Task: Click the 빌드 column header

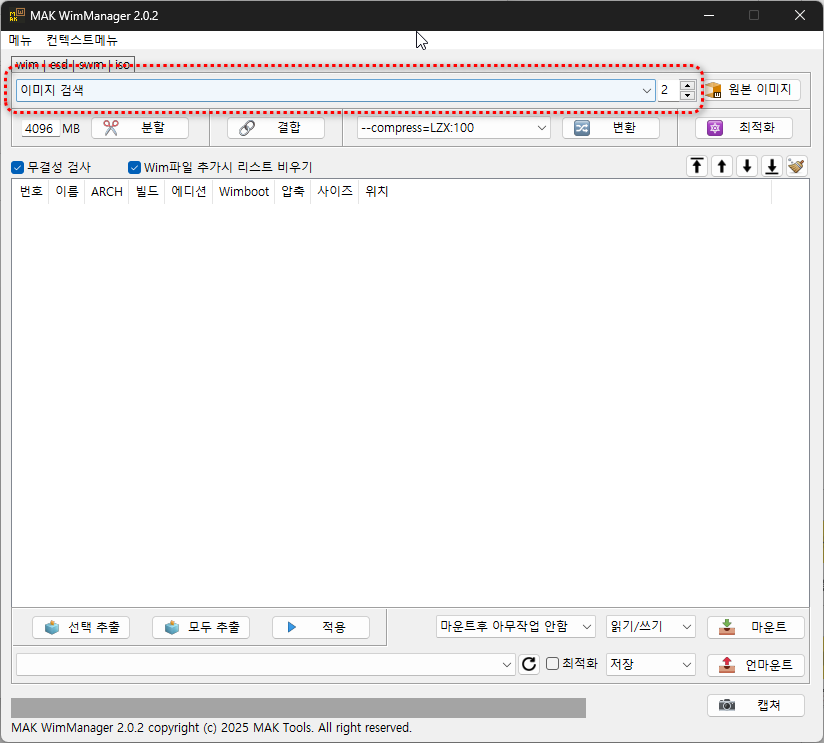Action: click(x=147, y=191)
